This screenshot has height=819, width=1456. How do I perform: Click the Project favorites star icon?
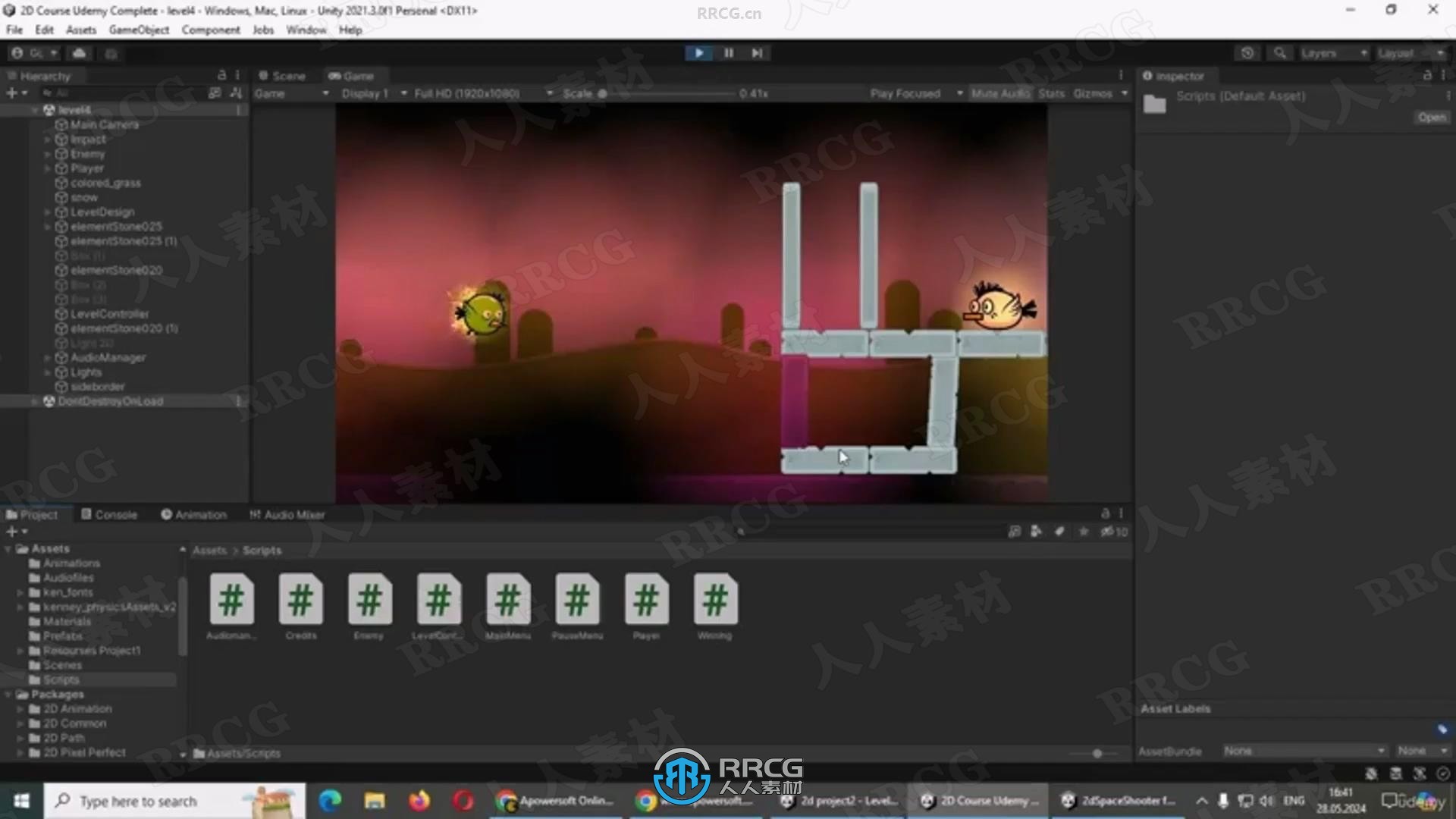1084,532
